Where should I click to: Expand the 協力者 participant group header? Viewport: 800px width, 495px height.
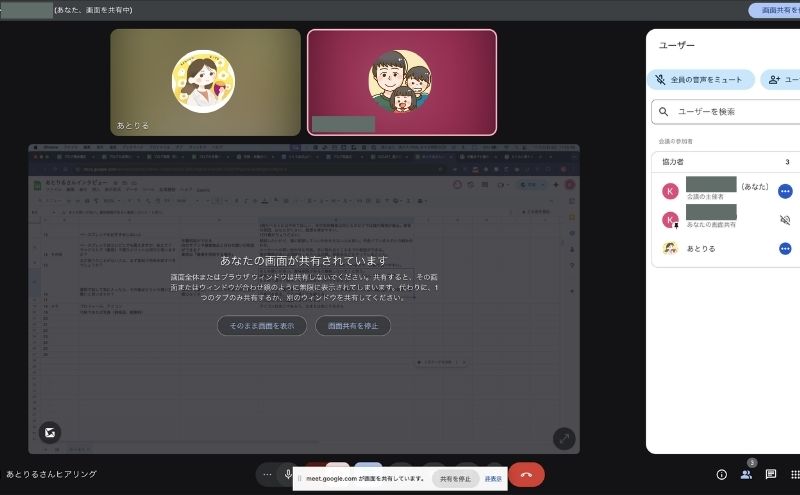pos(726,162)
